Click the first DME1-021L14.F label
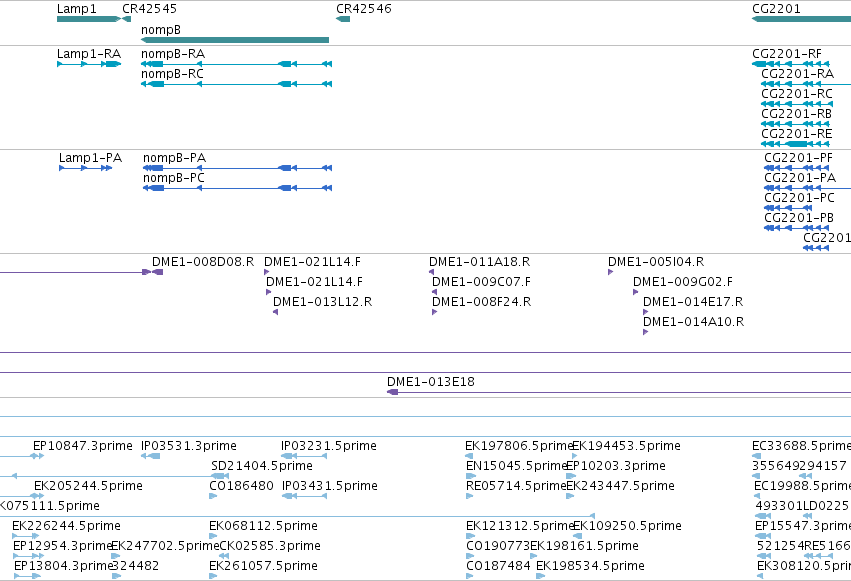Image resolution: width=851 pixels, height=581 pixels. [x=312, y=262]
